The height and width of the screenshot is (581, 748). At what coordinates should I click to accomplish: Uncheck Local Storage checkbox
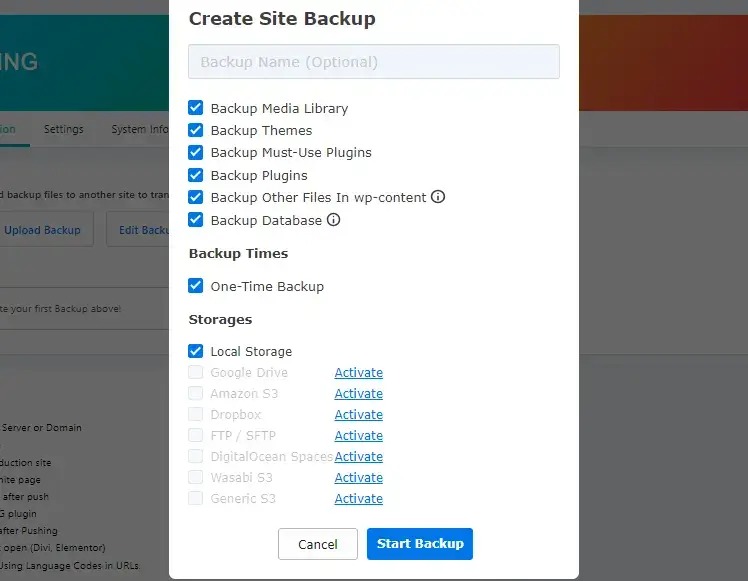[196, 351]
